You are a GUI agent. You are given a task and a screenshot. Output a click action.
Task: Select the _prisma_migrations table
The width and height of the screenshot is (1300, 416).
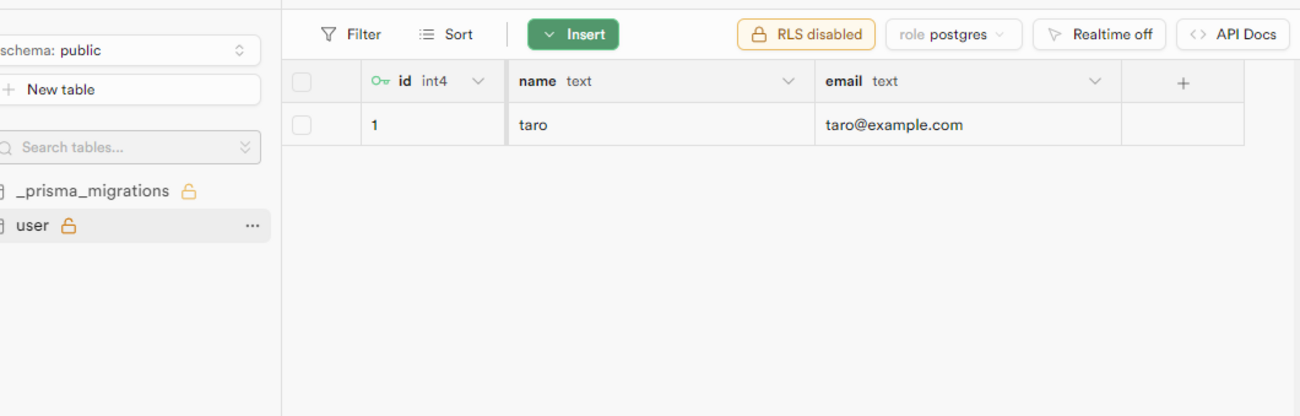pos(92,191)
